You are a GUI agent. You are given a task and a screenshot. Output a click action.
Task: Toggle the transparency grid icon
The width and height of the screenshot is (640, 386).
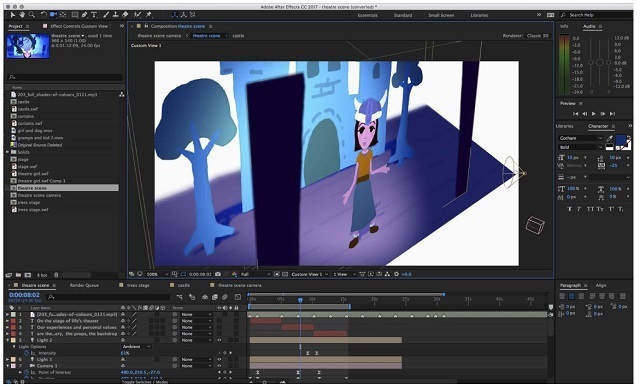(285, 274)
